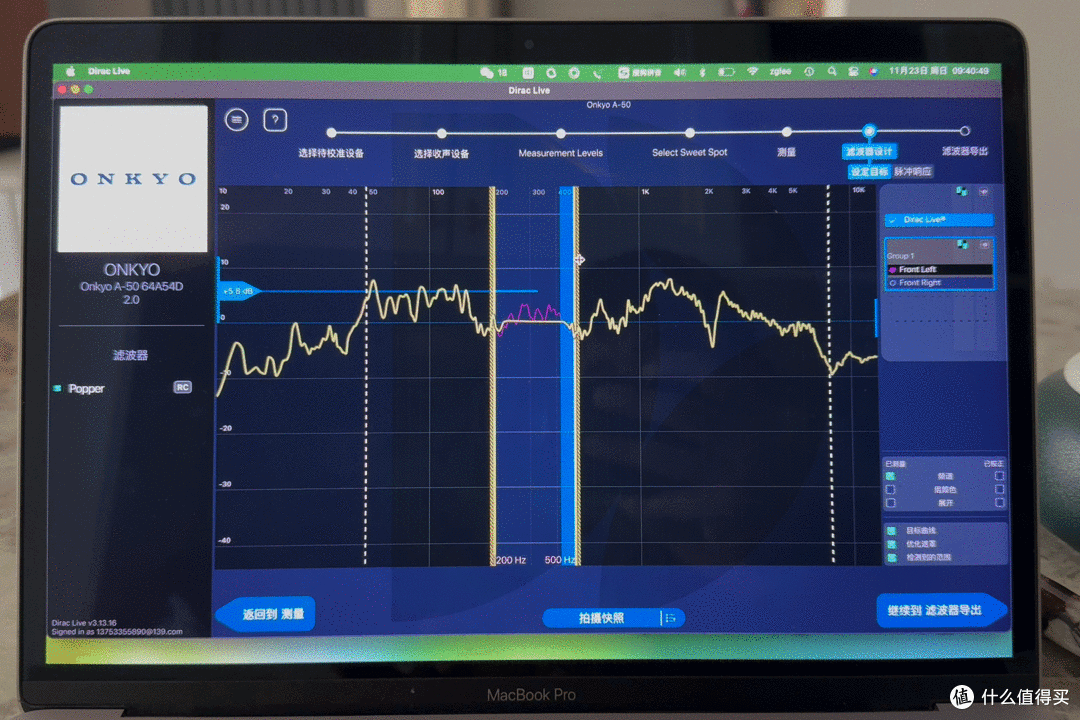The height and width of the screenshot is (720, 1080).
Task: Open the help question mark icon
Action: point(275,121)
